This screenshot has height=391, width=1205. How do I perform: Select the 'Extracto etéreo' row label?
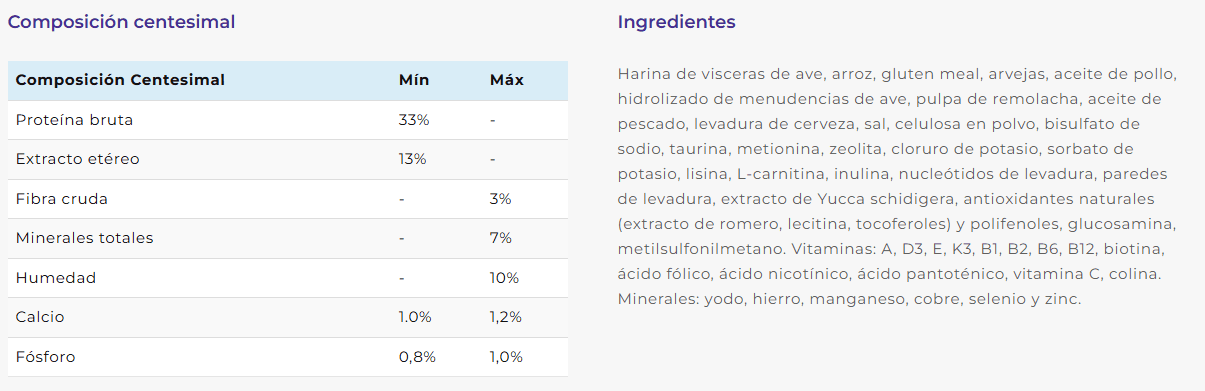(77, 159)
